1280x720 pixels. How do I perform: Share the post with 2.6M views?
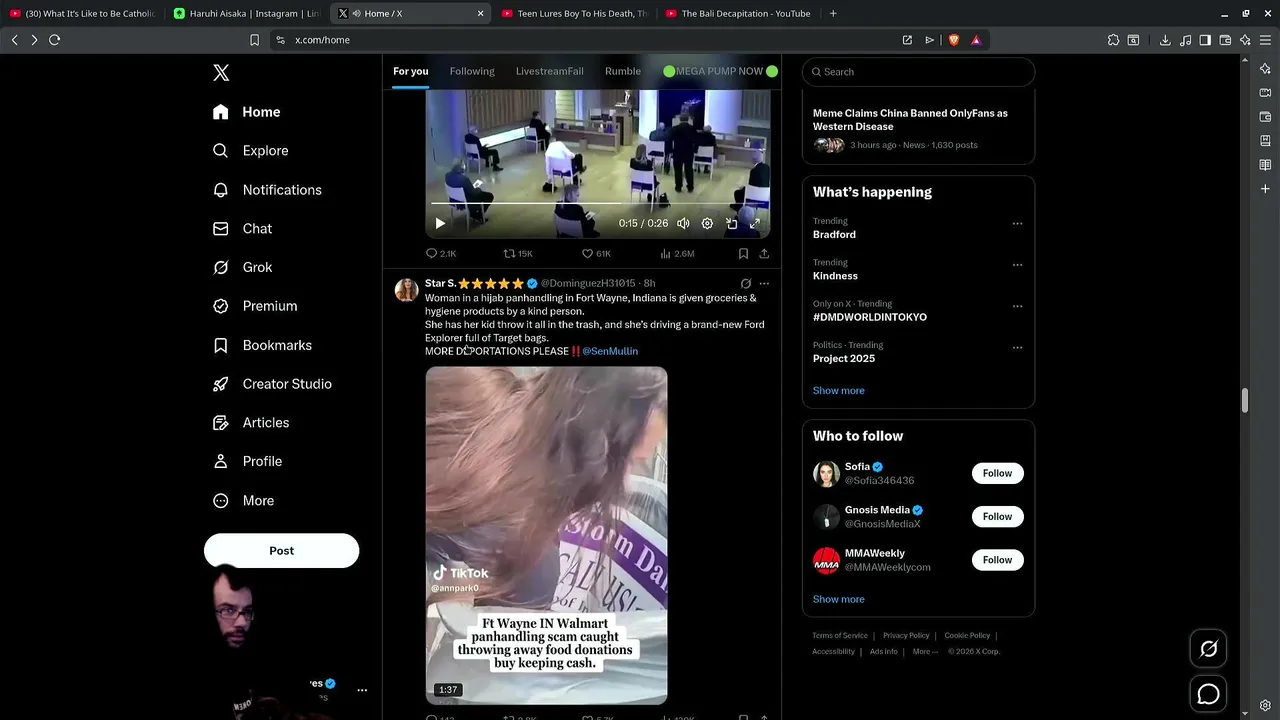[x=764, y=254]
